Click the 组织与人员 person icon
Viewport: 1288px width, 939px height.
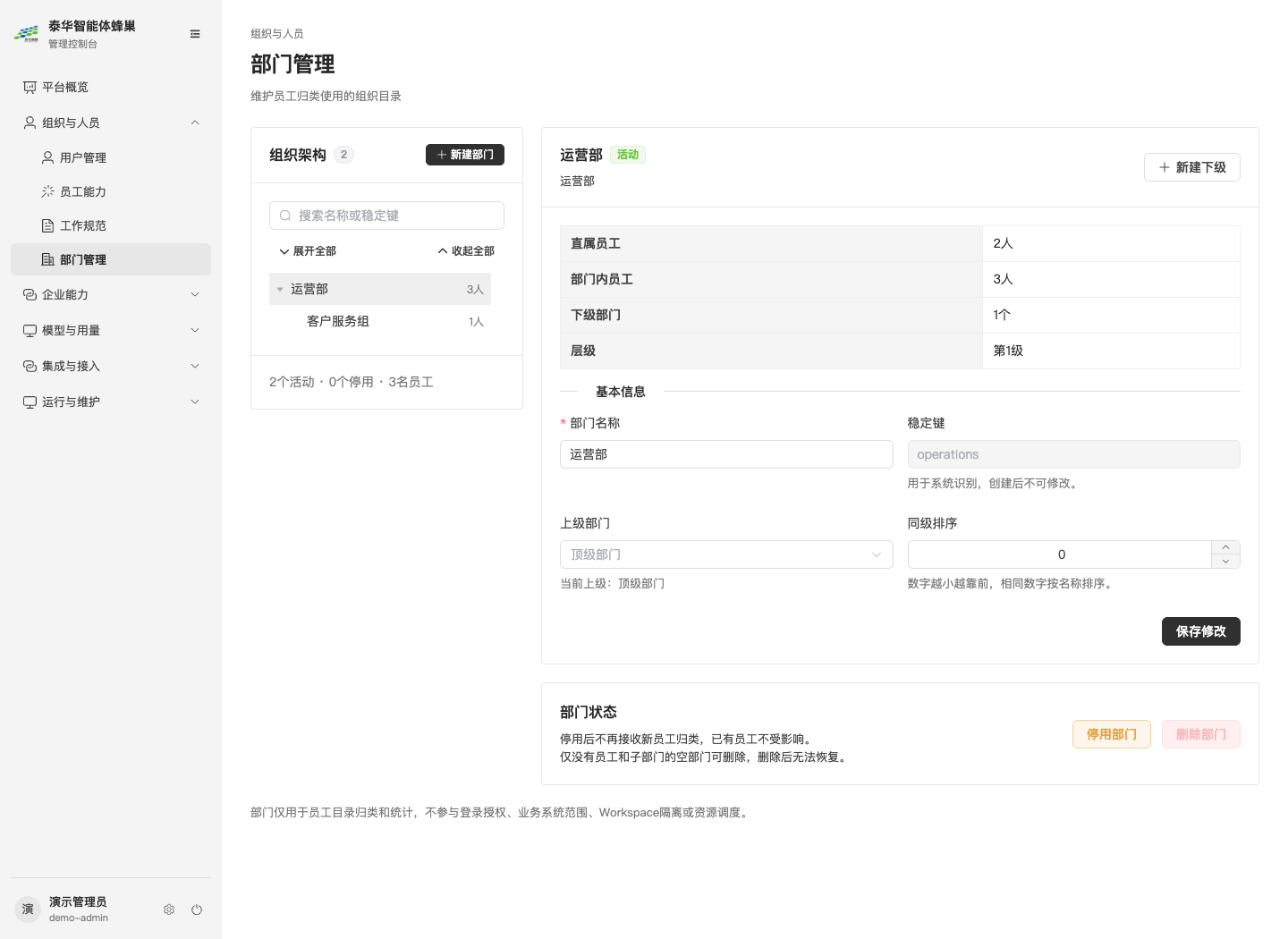tap(30, 123)
